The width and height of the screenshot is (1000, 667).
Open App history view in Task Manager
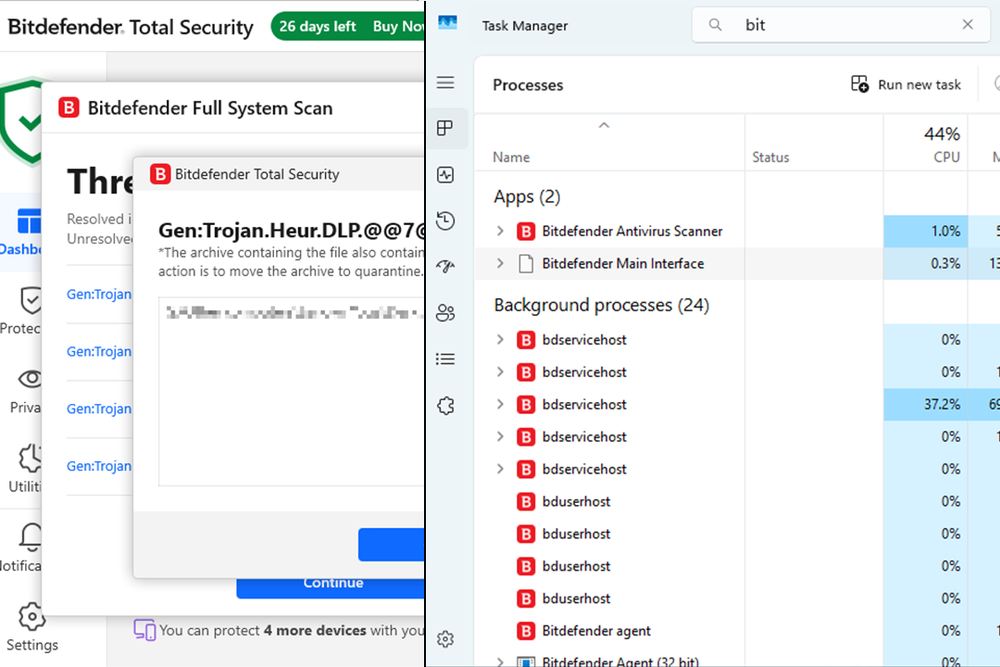[x=445, y=219]
